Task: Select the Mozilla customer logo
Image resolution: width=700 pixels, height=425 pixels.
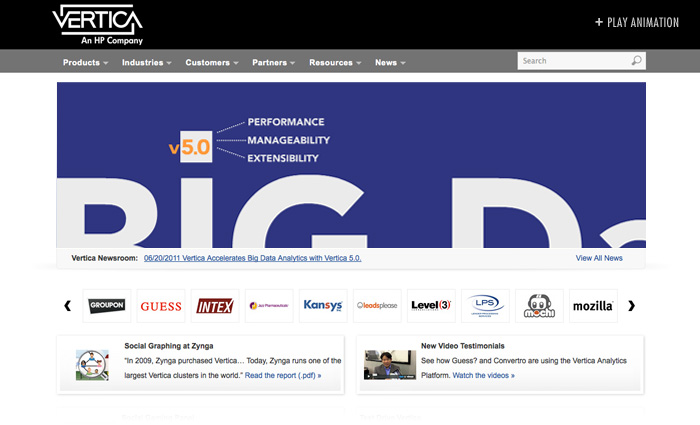Action: pyautogui.click(x=593, y=306)
